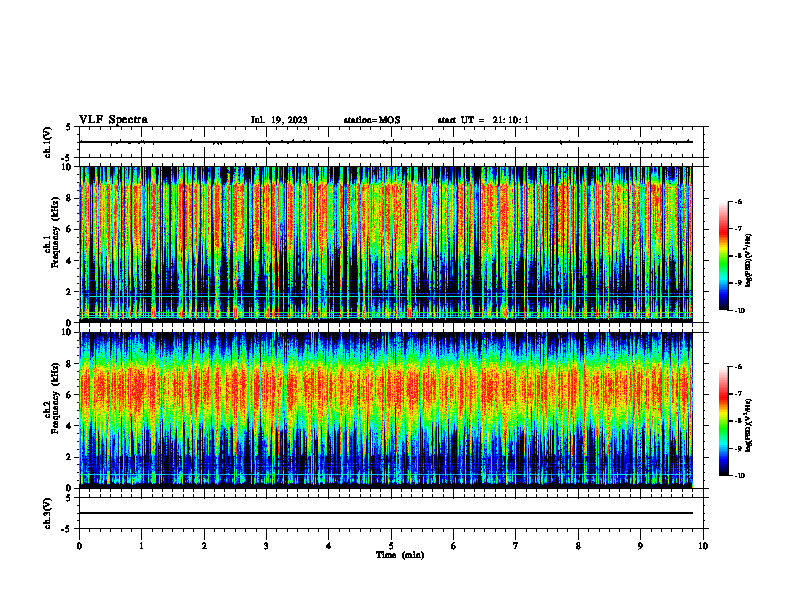The image size is (792, 612).
Task: Click the "-9" label on ch.2 color bar
Action: pyautogui.click(x=738, y=448)
